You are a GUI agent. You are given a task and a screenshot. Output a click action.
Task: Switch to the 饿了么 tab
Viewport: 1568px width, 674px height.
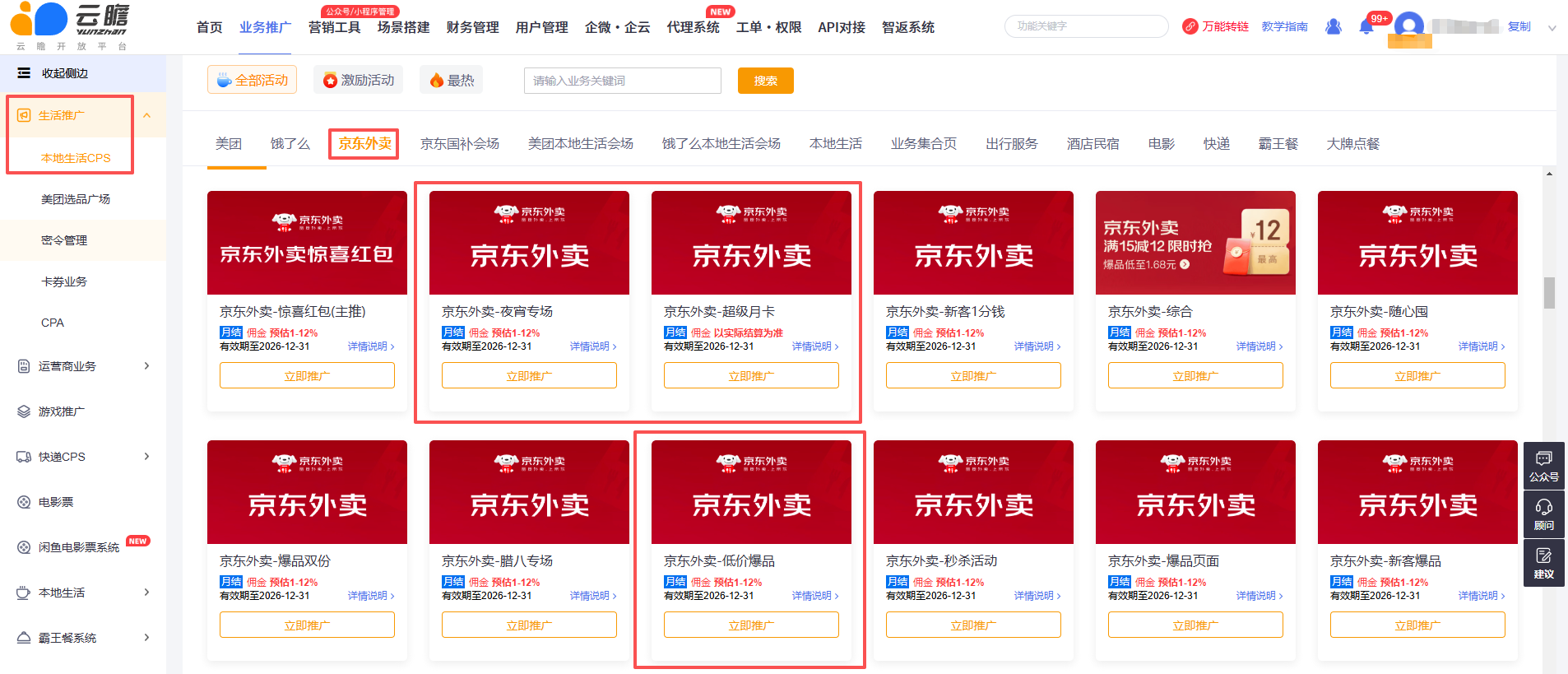pyautogui.click(x=290, y=144)
